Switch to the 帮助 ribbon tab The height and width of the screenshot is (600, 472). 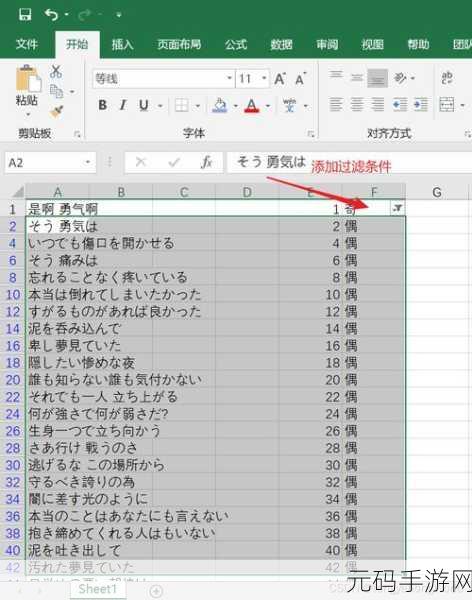pos(418,44)
